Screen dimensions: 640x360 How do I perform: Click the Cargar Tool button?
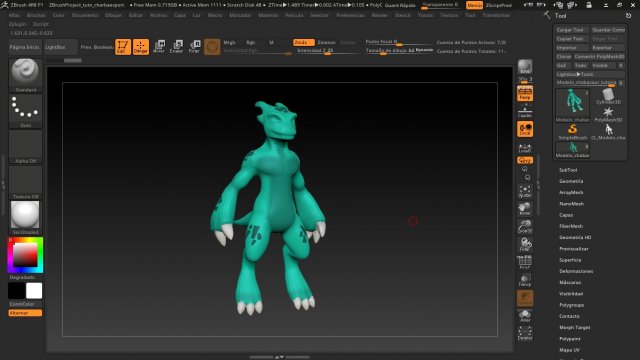572,30
